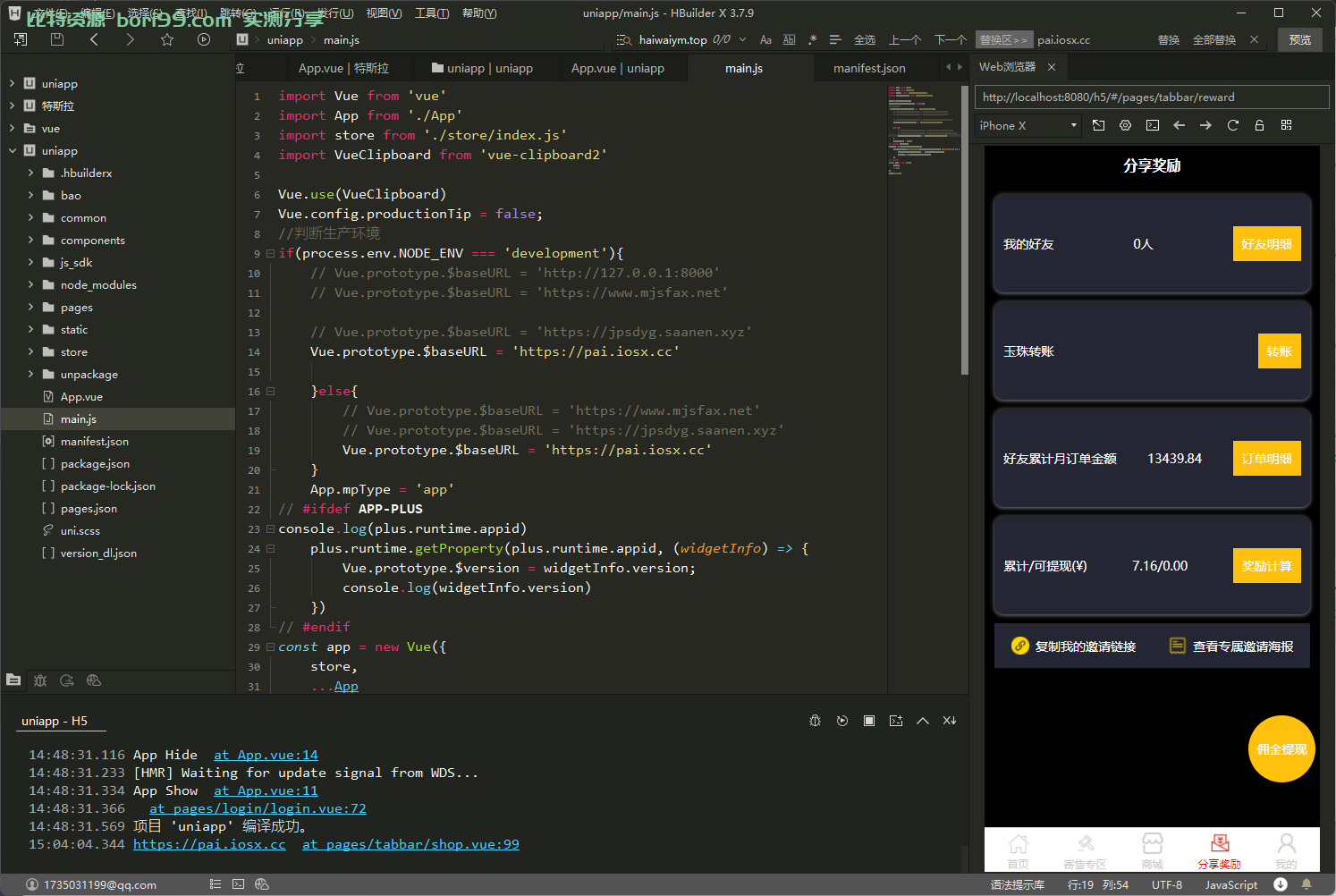Image resolution: width=1336 pixels, height=896 pixels.
Task: Click the selection-lines icon in search bar
Action: pyautogui.click(x=835, y=39)
